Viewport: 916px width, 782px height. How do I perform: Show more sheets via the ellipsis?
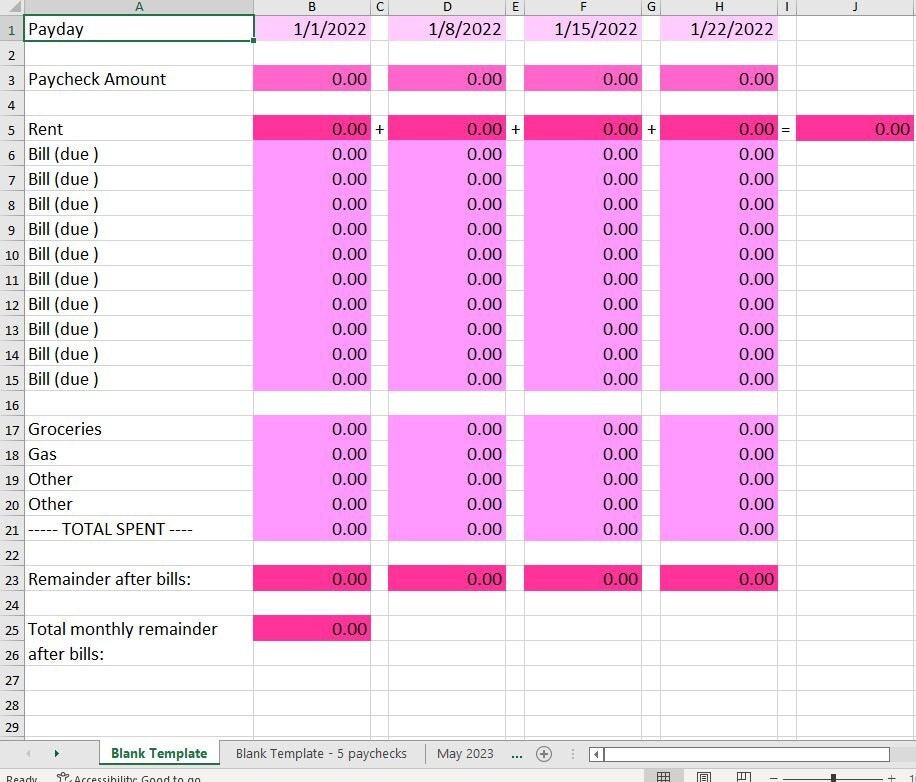[516, 753]
